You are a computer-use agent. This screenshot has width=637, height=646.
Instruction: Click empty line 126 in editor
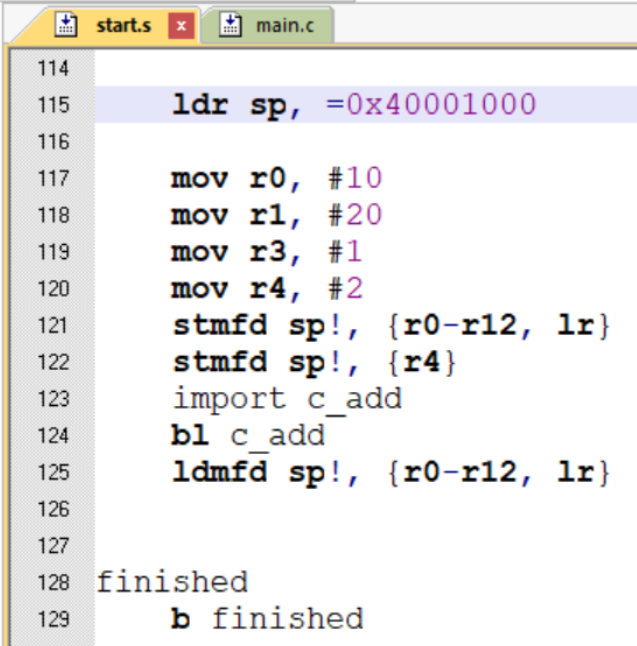tap(366, 509)
